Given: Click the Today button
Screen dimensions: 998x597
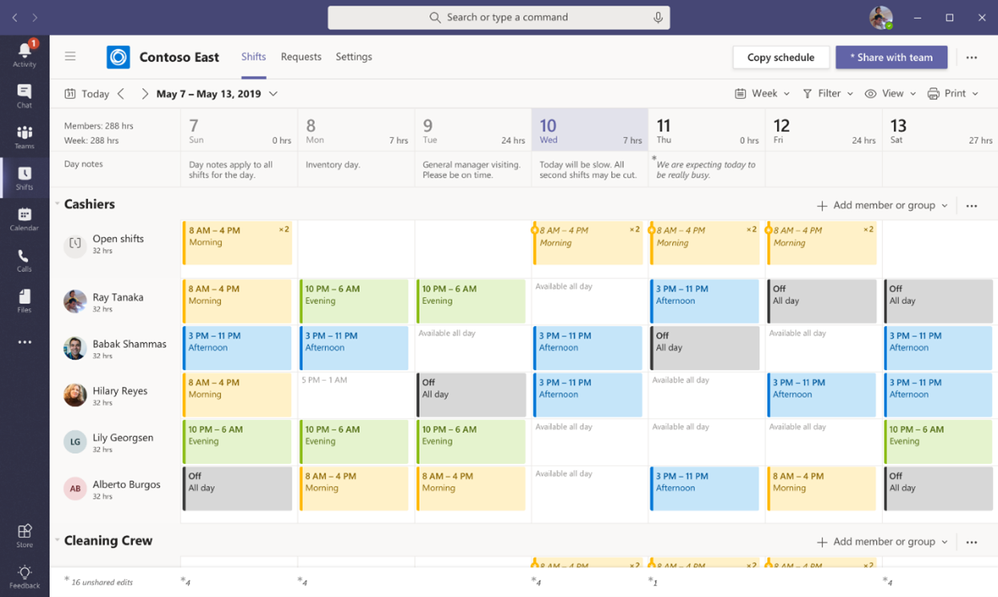Looking at the screenshot, I should click(87, 94).
